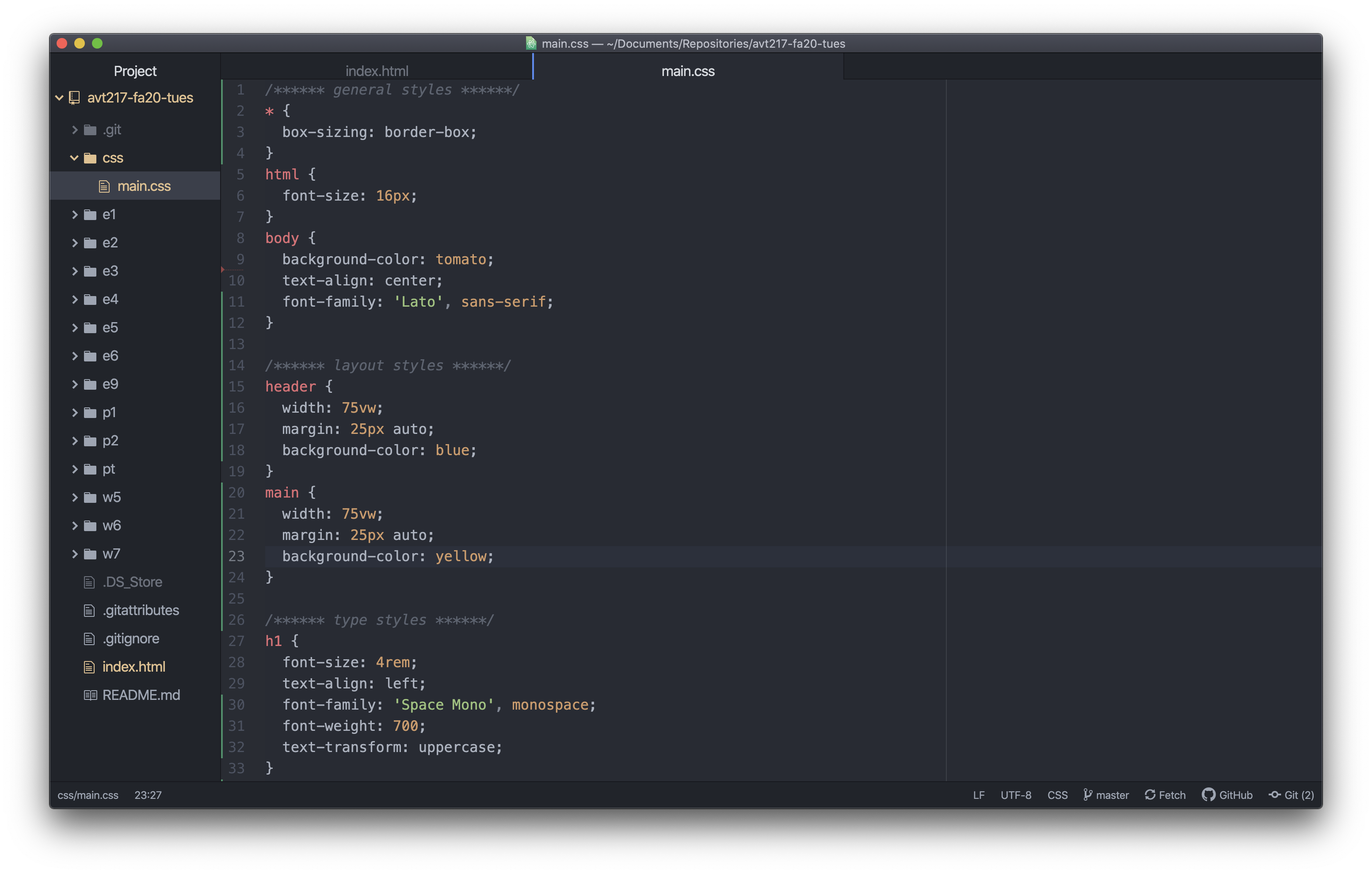Expand the .git folder chevron

[75, 129]
